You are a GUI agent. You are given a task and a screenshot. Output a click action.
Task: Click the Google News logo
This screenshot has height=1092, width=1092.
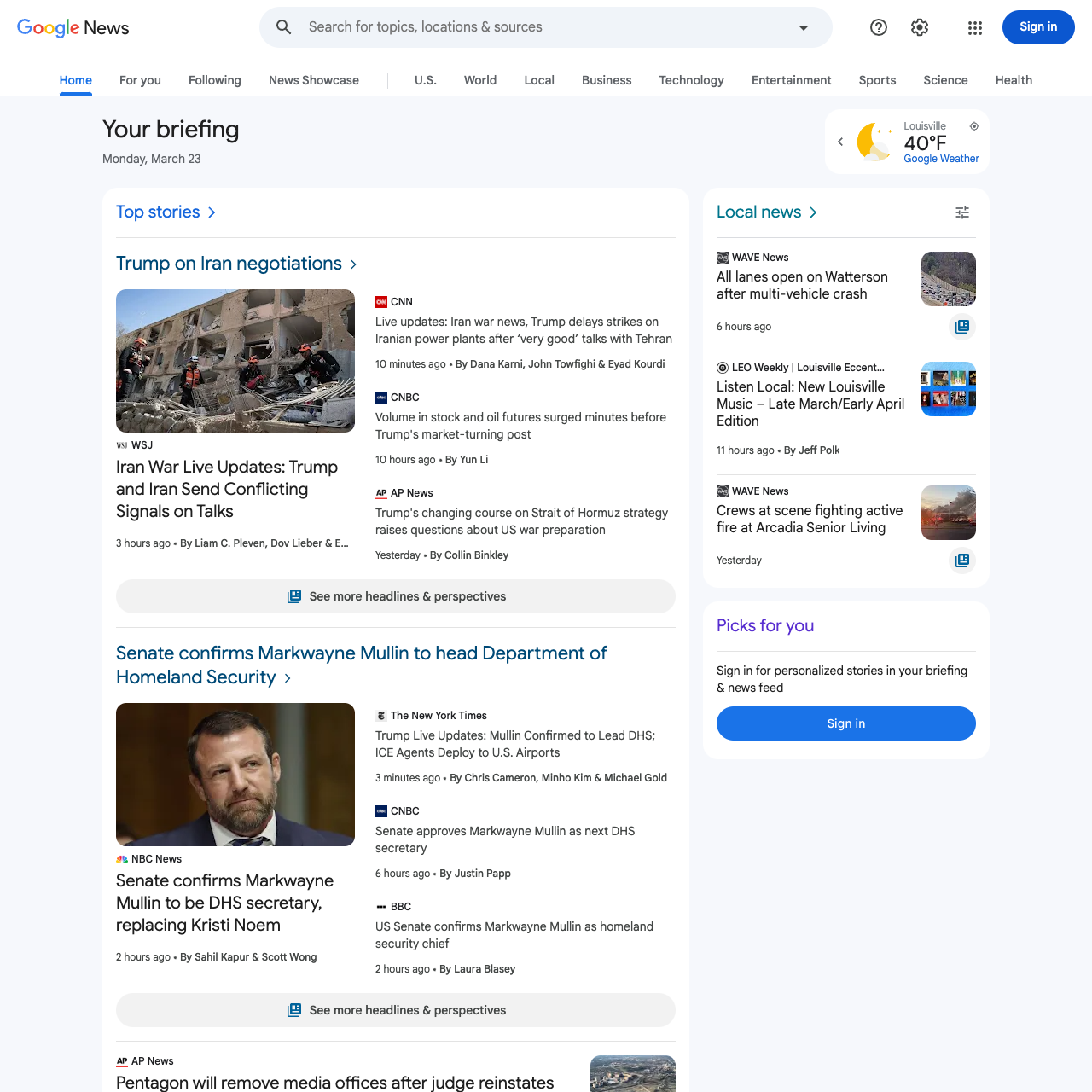pos(72,27)
